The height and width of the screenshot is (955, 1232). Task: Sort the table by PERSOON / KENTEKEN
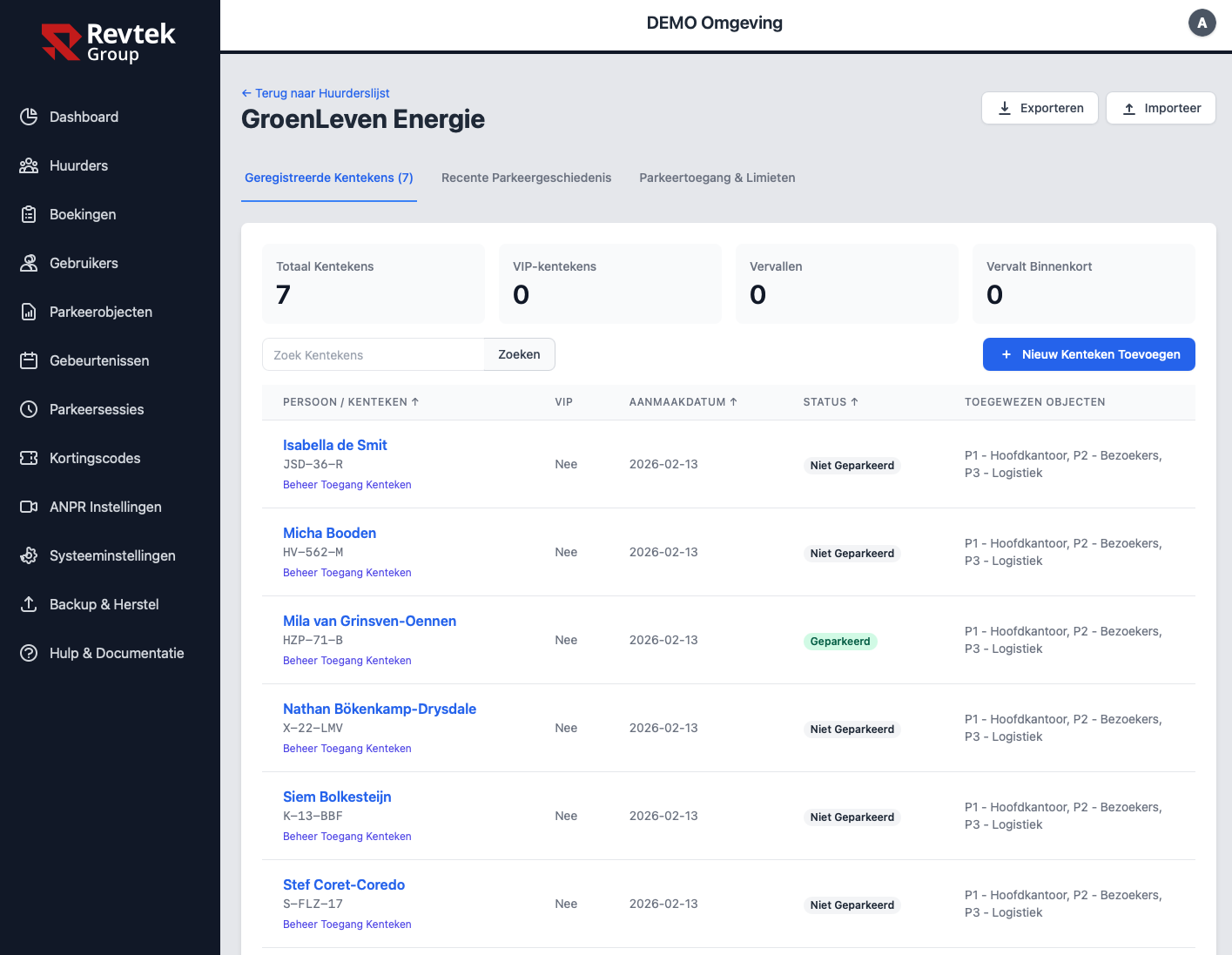click(351, 402)
